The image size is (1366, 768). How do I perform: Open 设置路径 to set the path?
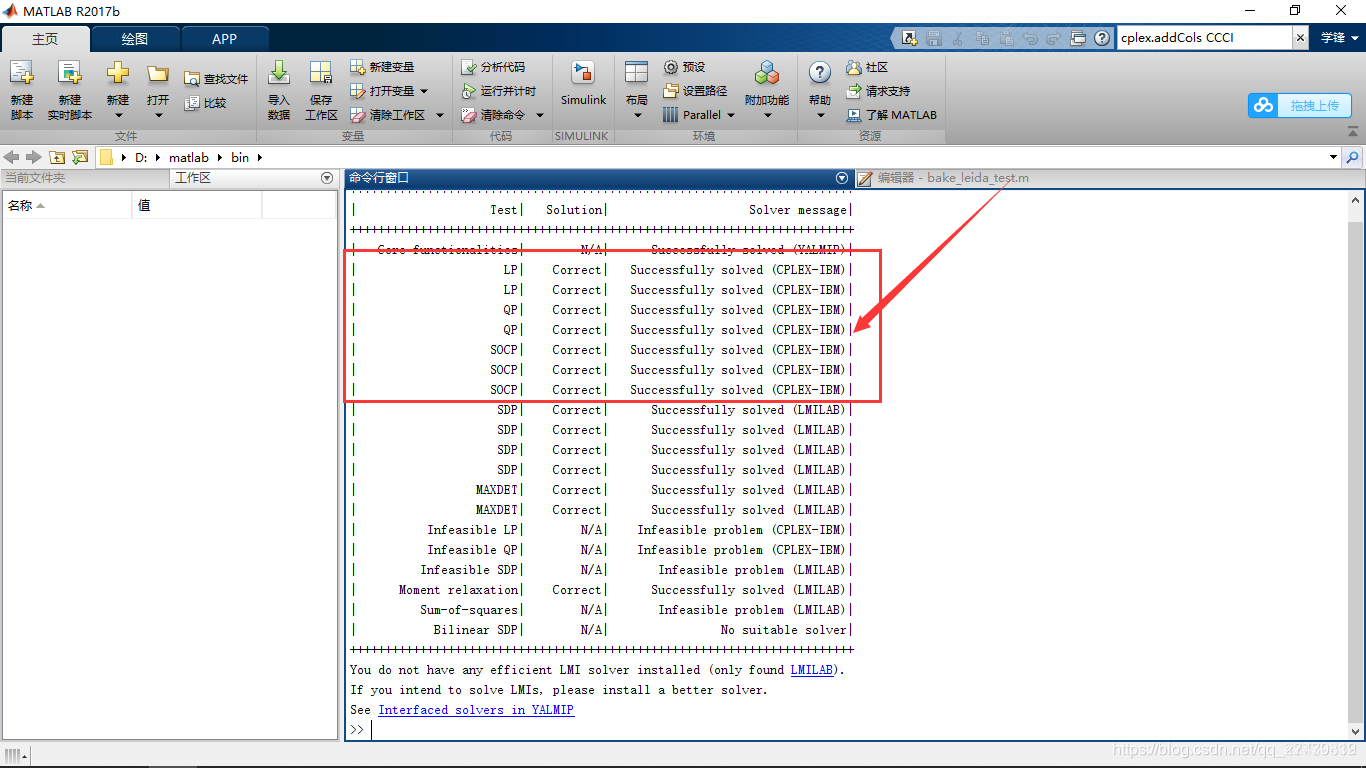tap(695, 91)
